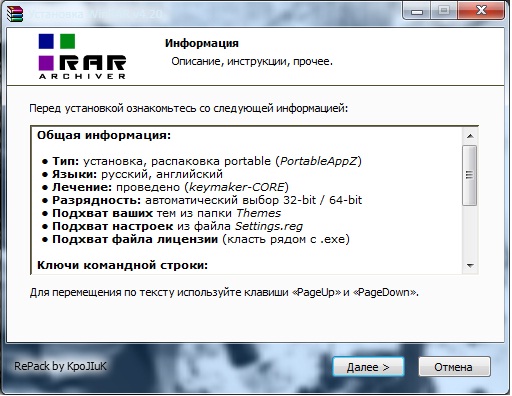Click the 'Подхват ваших тем' Themes line

click(x=161, y=213)
